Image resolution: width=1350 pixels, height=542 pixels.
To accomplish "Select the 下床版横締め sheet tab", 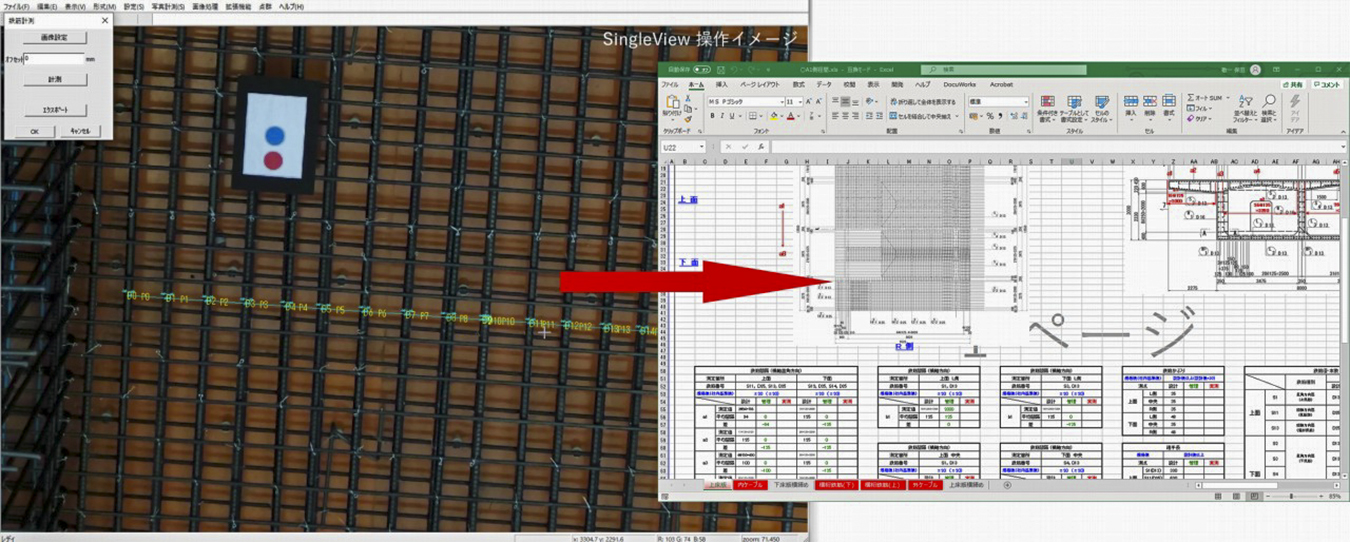I will [793, 485].
